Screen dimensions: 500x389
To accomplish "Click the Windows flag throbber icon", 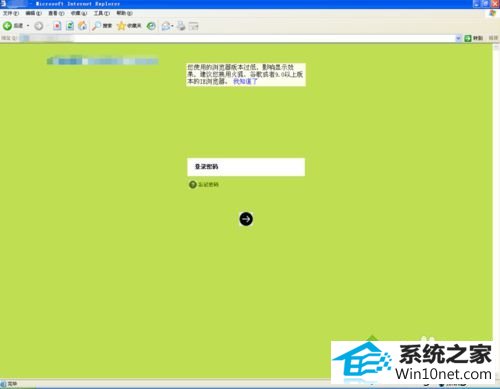I will [x=492, y=13].
